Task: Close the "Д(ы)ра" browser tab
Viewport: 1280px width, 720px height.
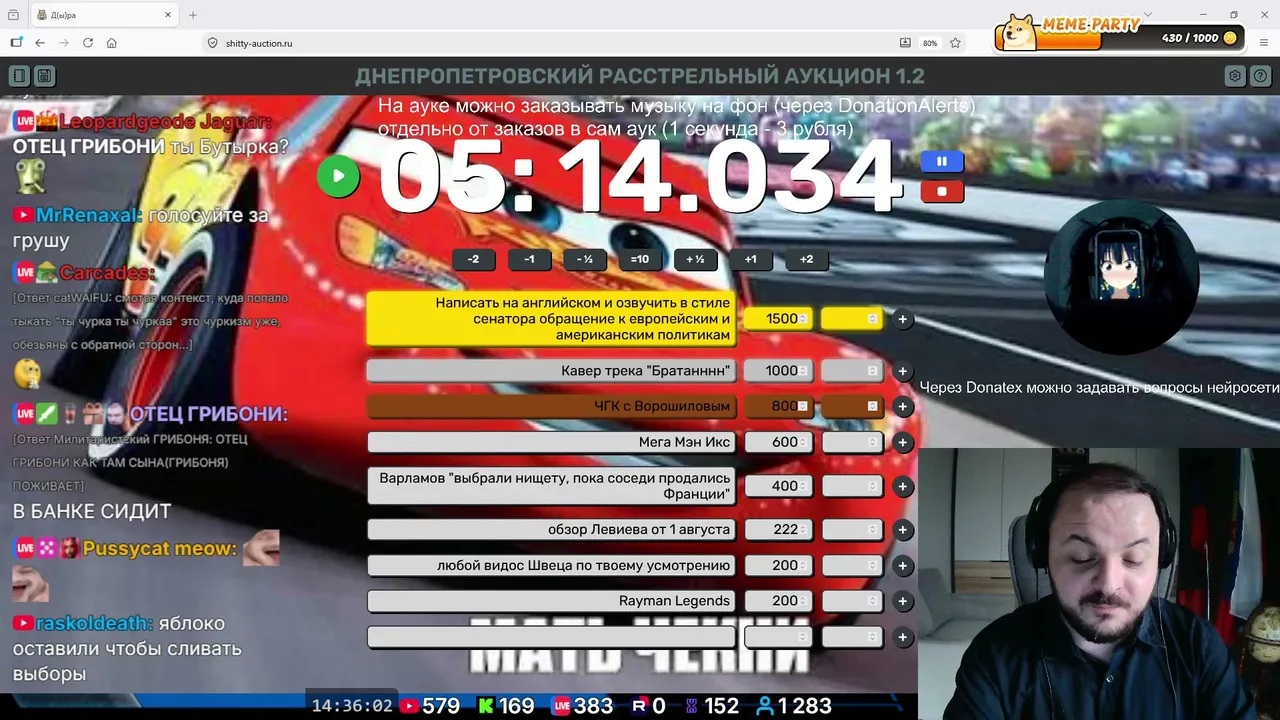Action: point(168,15)
